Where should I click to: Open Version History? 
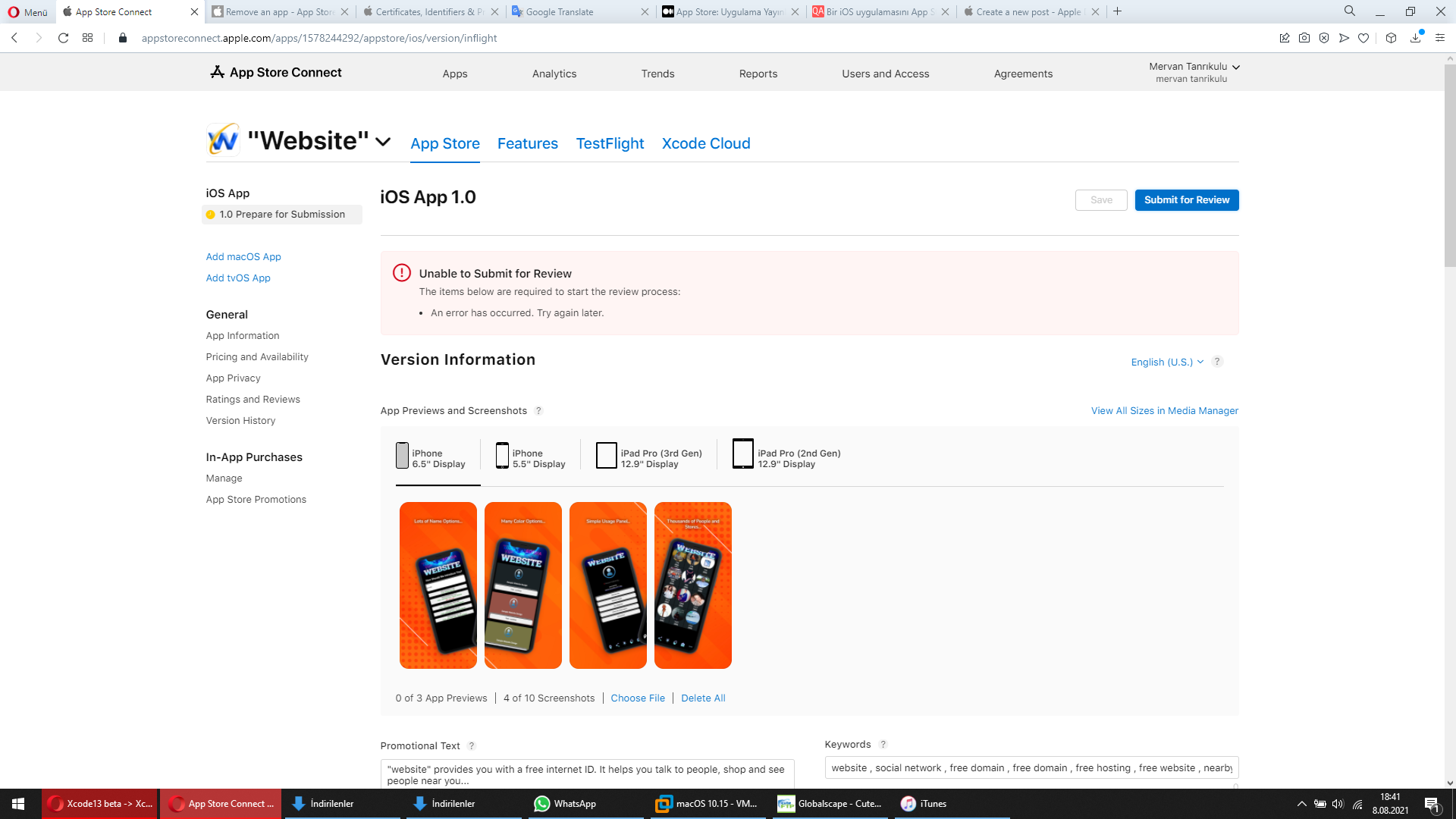click(x=240, y=420)
